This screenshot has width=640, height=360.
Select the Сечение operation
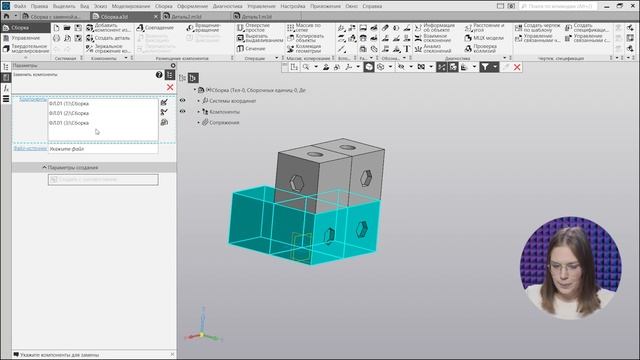(x=251, y=49)
